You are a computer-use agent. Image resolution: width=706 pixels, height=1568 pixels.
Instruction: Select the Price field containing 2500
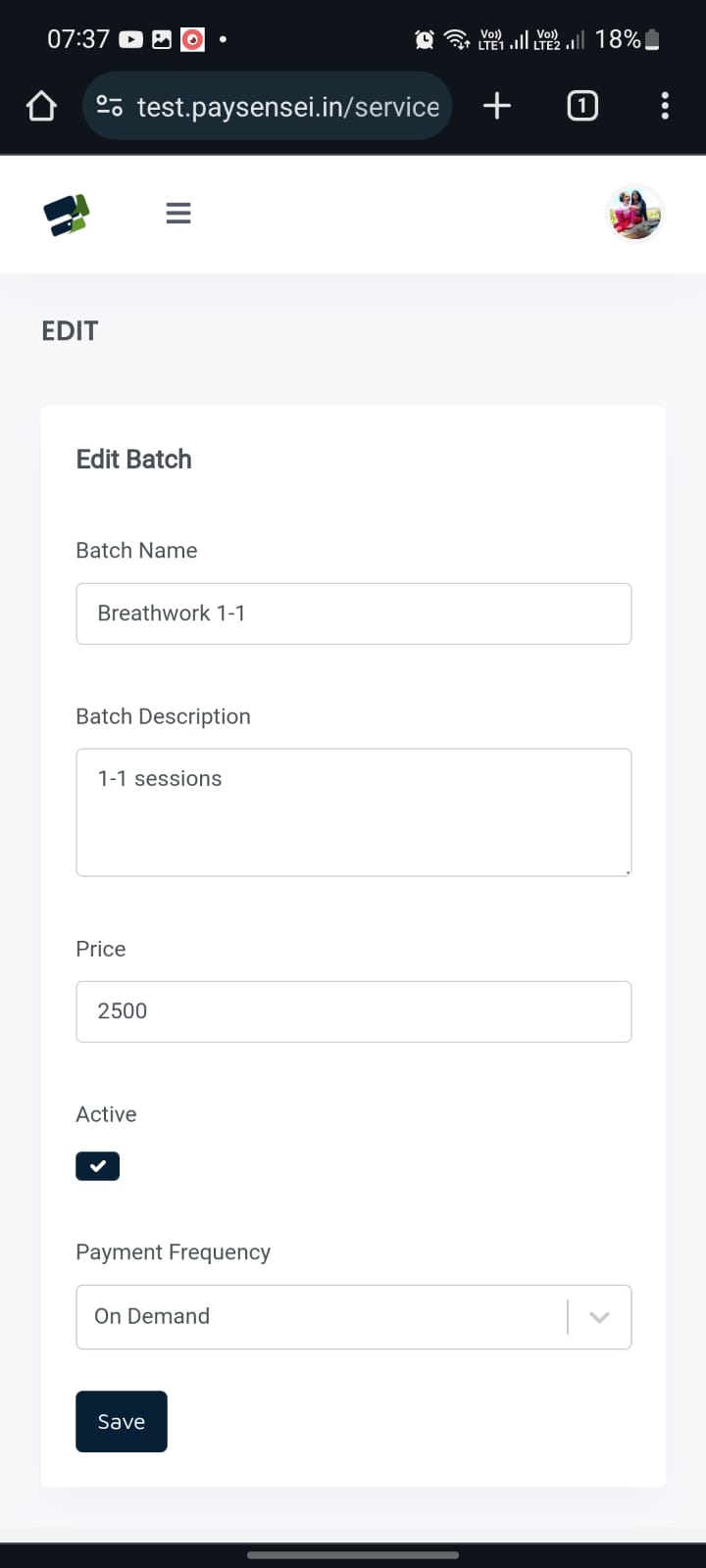[x=353, y=1011]
